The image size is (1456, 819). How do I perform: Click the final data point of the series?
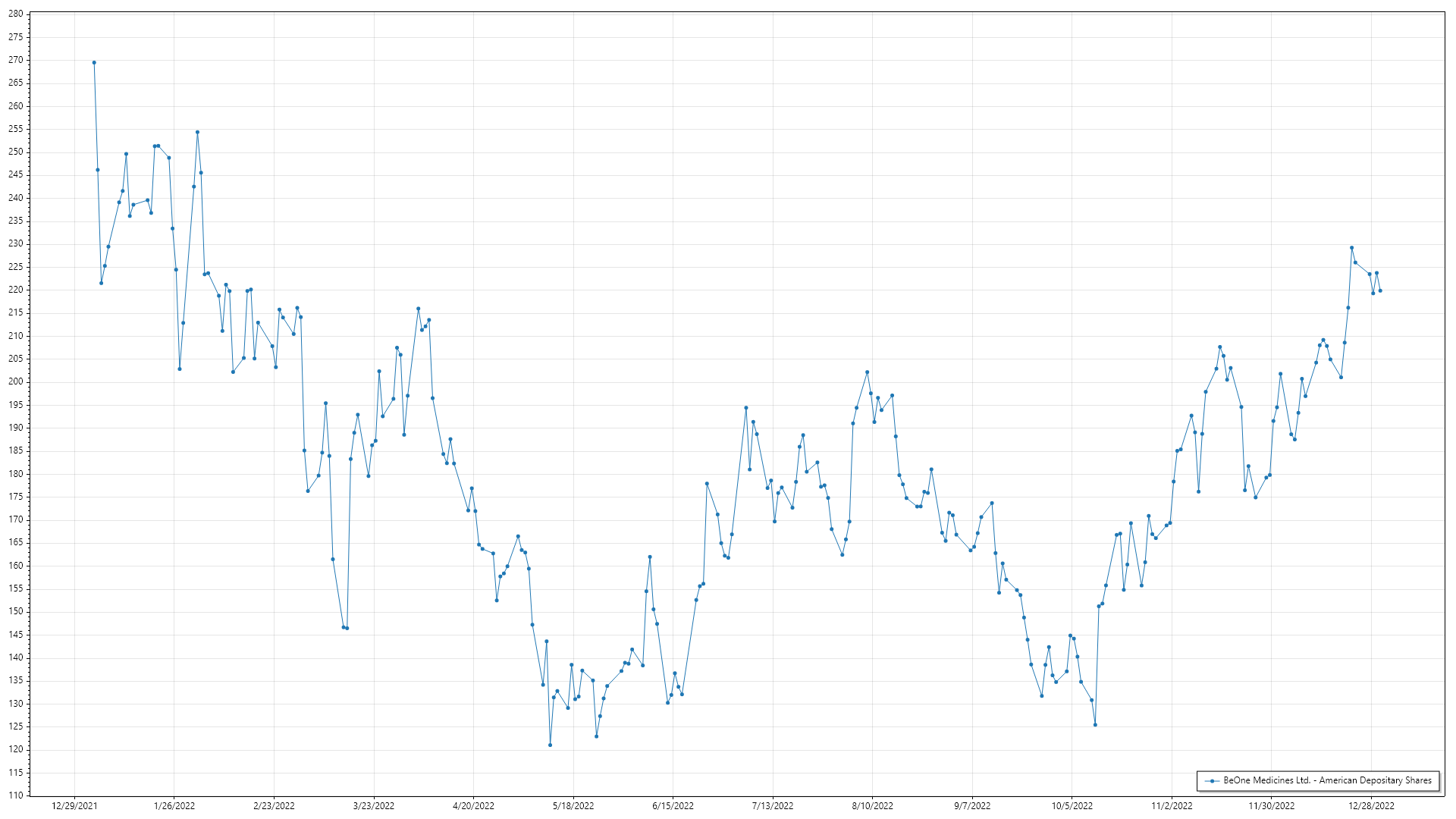(1380, 290)
